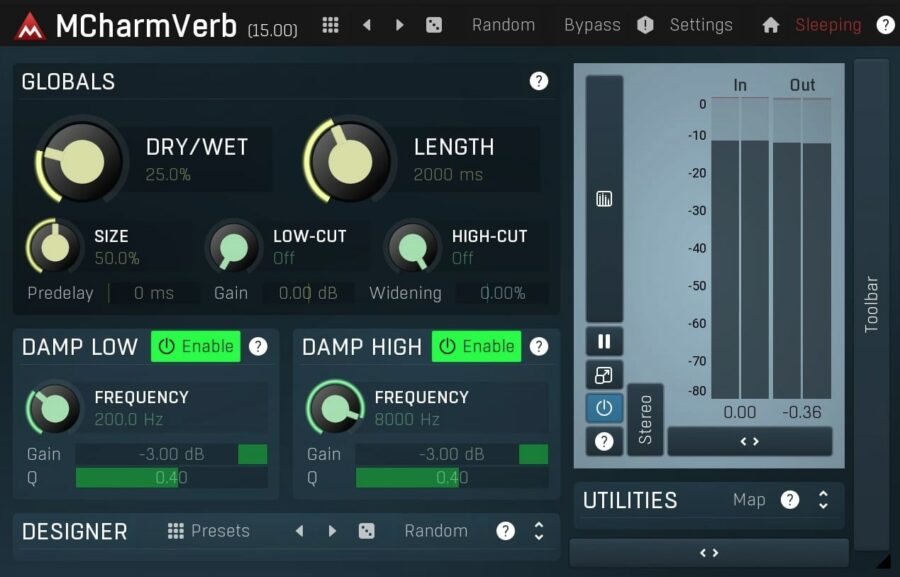Open the preset browser grid icon
This screenshot has height=577, width=900.
coord(330,24)
